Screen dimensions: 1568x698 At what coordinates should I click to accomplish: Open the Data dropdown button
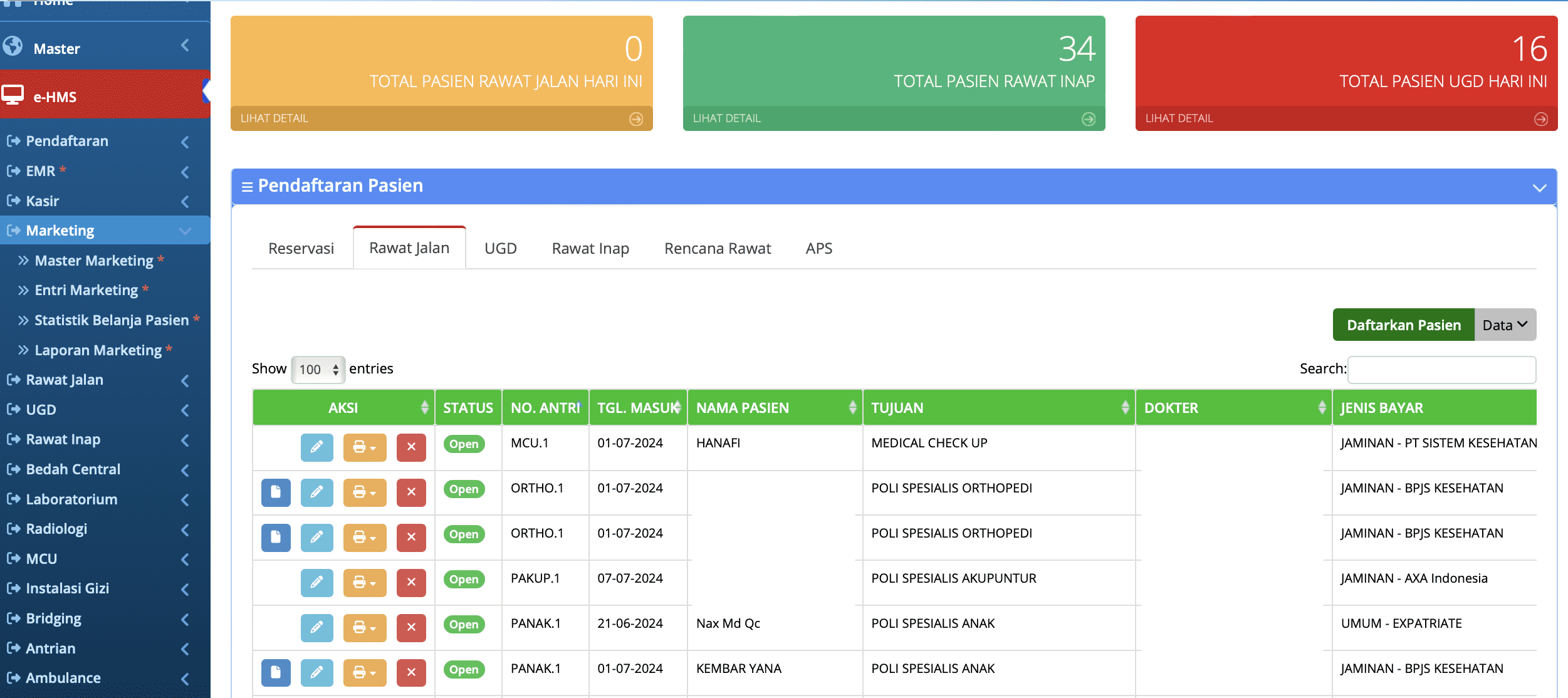pos(1505,325)
